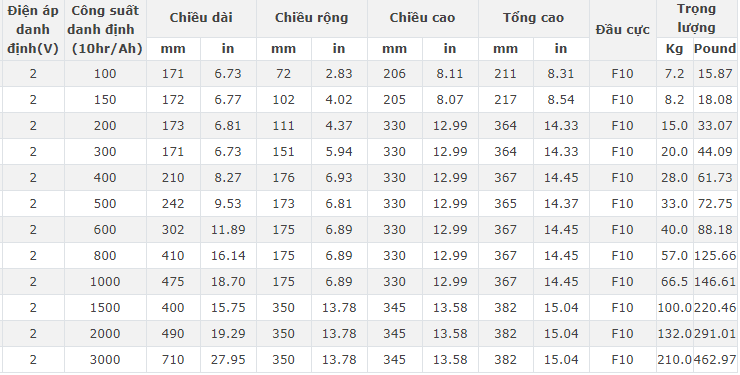Click the Tổng cao header cell
The height and width of the screenshot is (375, 740).
(x=533, y=18)
